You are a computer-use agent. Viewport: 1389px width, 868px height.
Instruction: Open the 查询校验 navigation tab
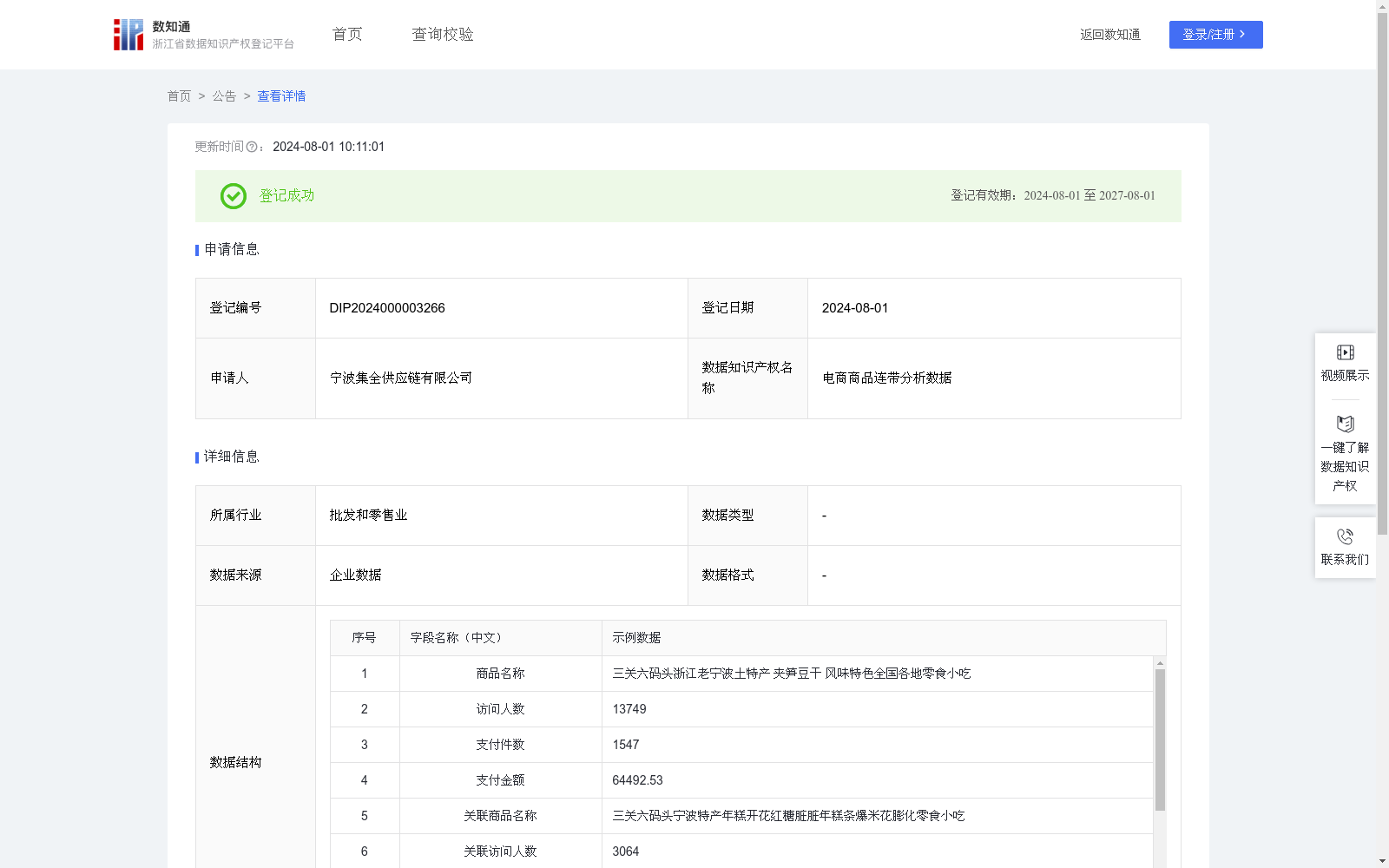point(443,35)
